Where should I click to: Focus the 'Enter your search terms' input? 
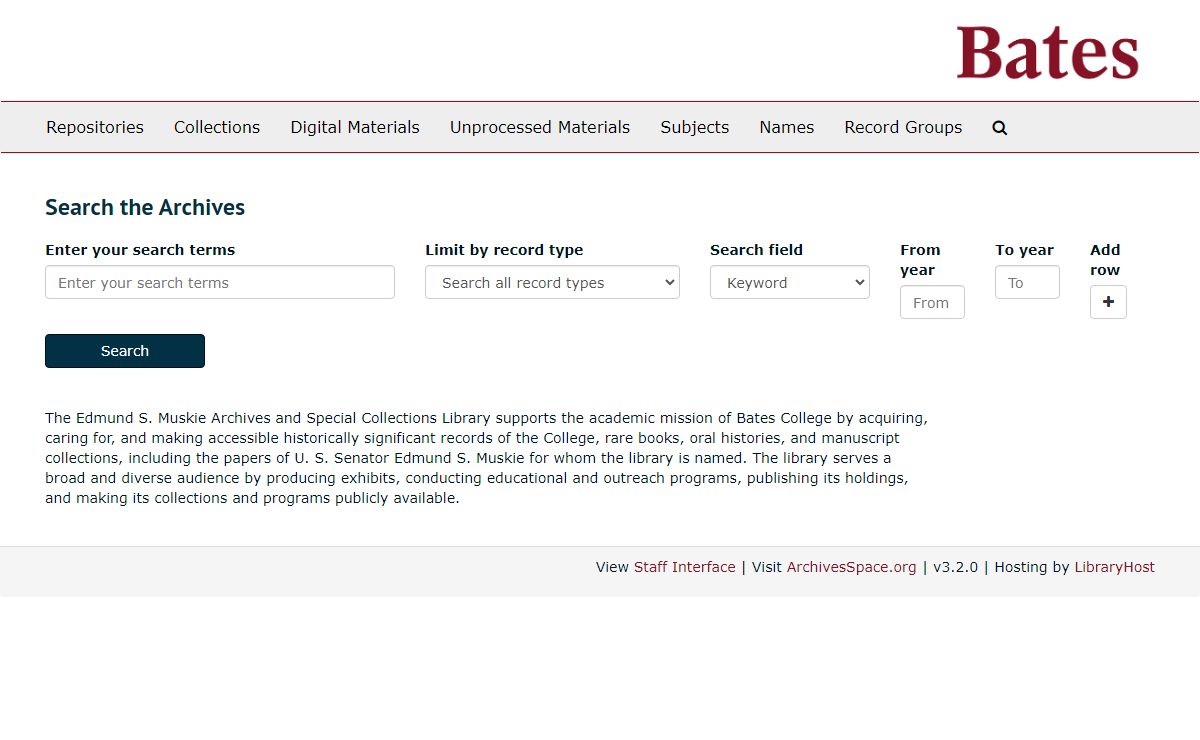pos(220,282)
